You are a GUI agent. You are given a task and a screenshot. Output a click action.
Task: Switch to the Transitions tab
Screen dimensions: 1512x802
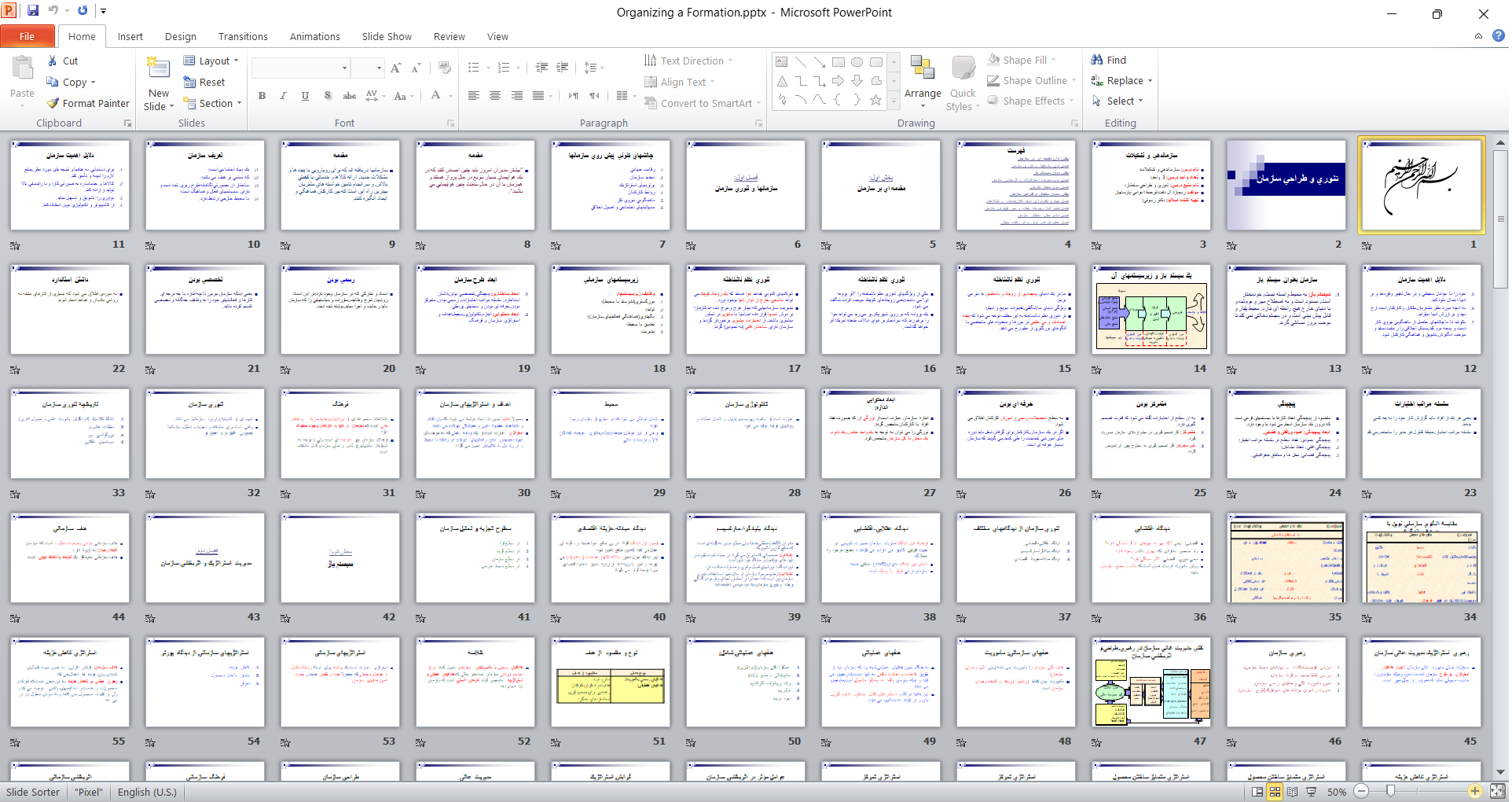[243, 36]
